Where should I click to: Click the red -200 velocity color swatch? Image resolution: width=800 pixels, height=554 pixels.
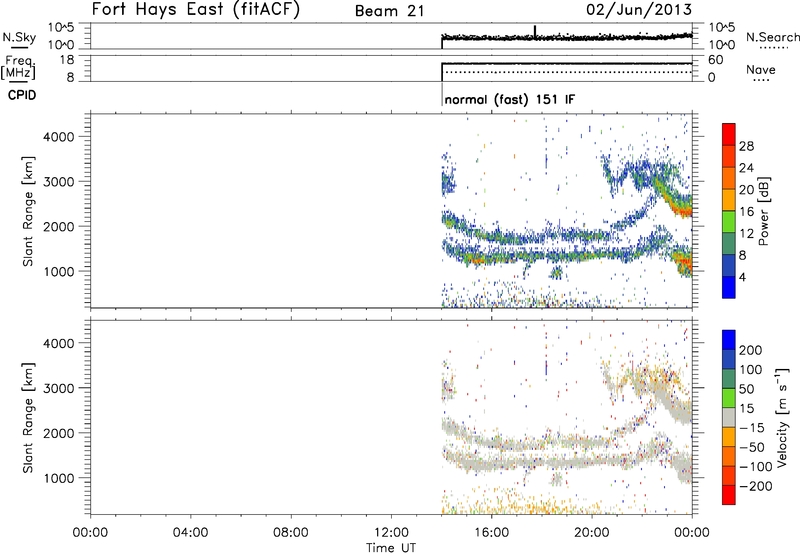729,495
